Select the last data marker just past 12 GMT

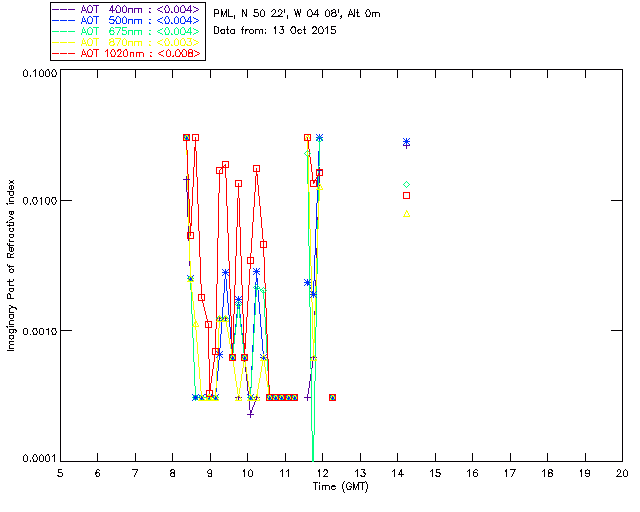point(332,397)
